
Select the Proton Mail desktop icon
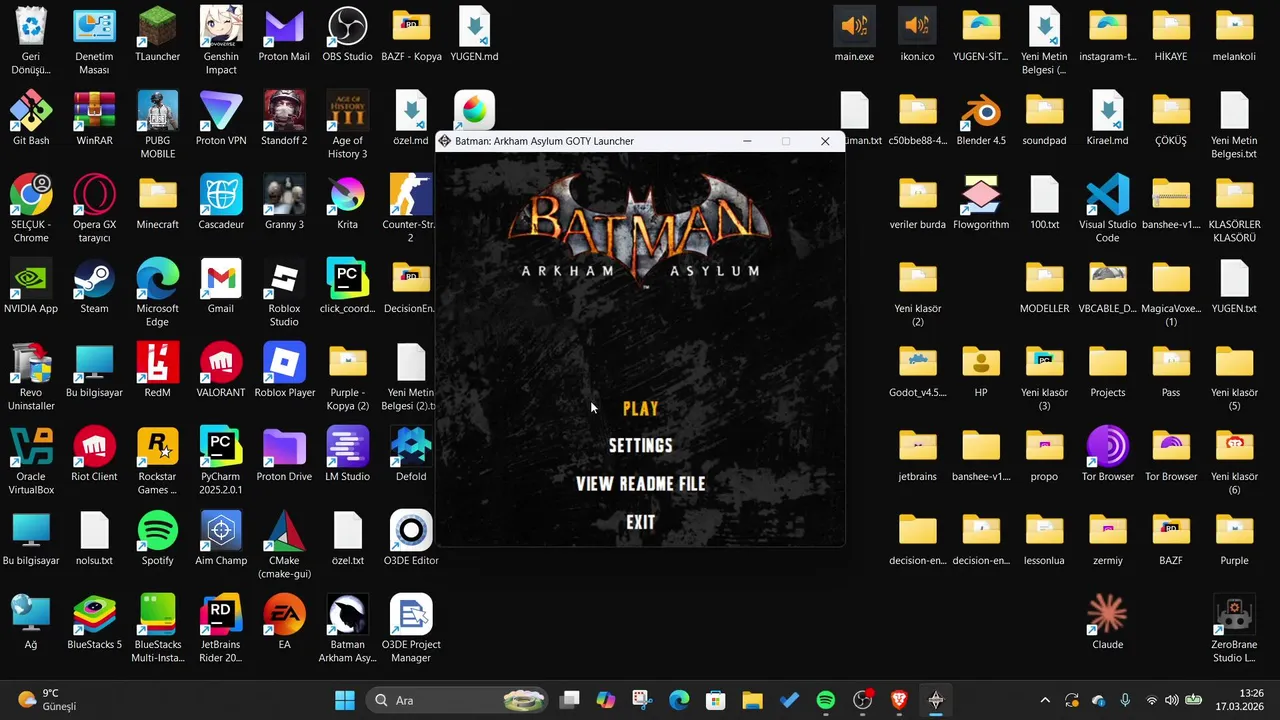[284, 35]
